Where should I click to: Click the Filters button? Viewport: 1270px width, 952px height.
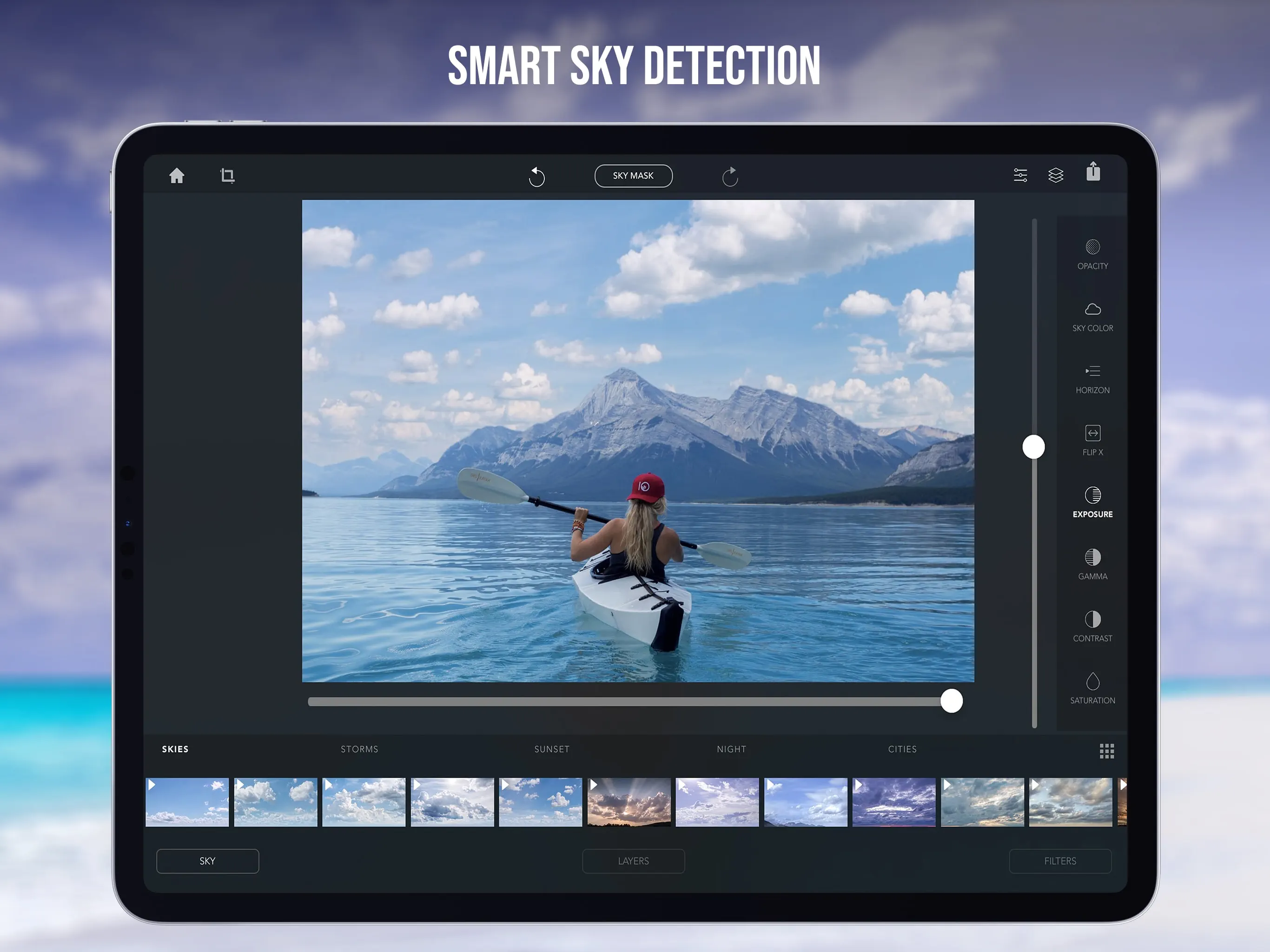click(x=1060, y=861)
